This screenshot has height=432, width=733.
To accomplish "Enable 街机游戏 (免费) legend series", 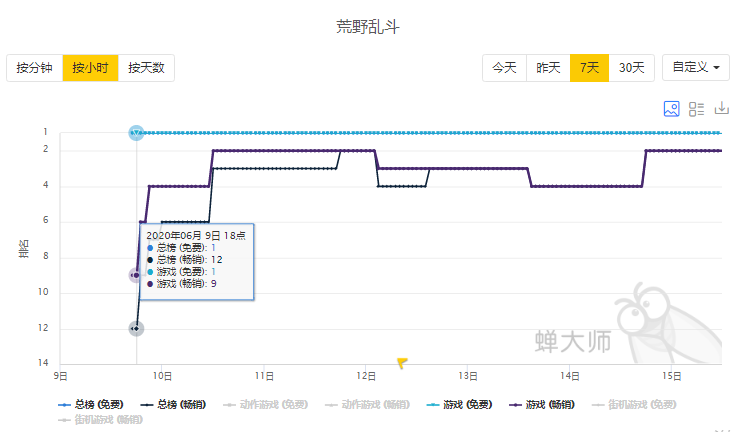I will 634,404.
